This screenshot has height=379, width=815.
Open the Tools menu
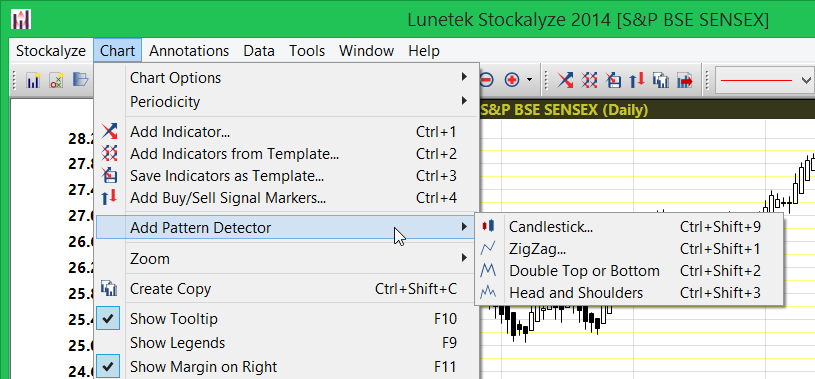point(307,51)
